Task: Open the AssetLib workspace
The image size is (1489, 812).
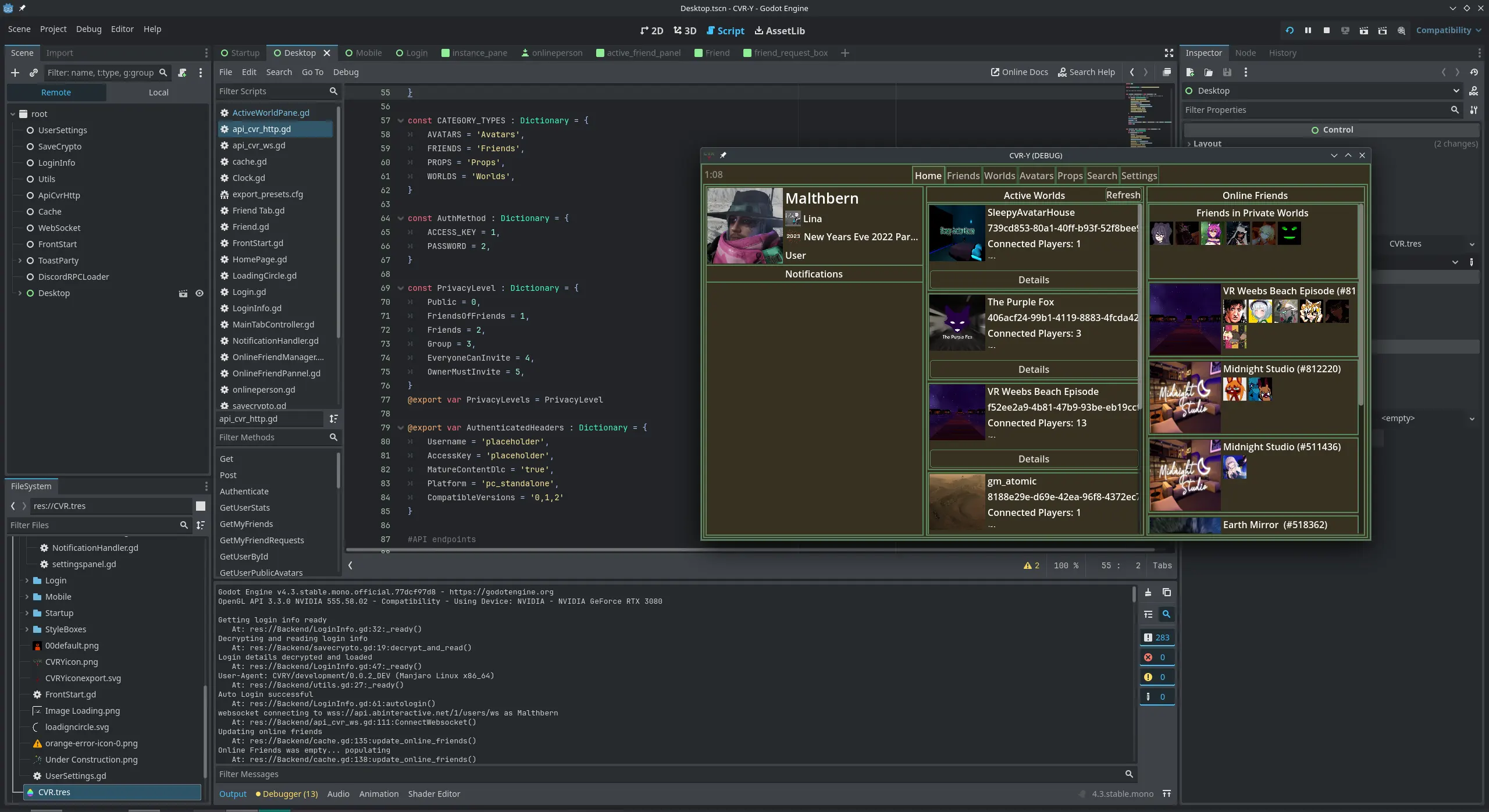Action: click(779, 31)
